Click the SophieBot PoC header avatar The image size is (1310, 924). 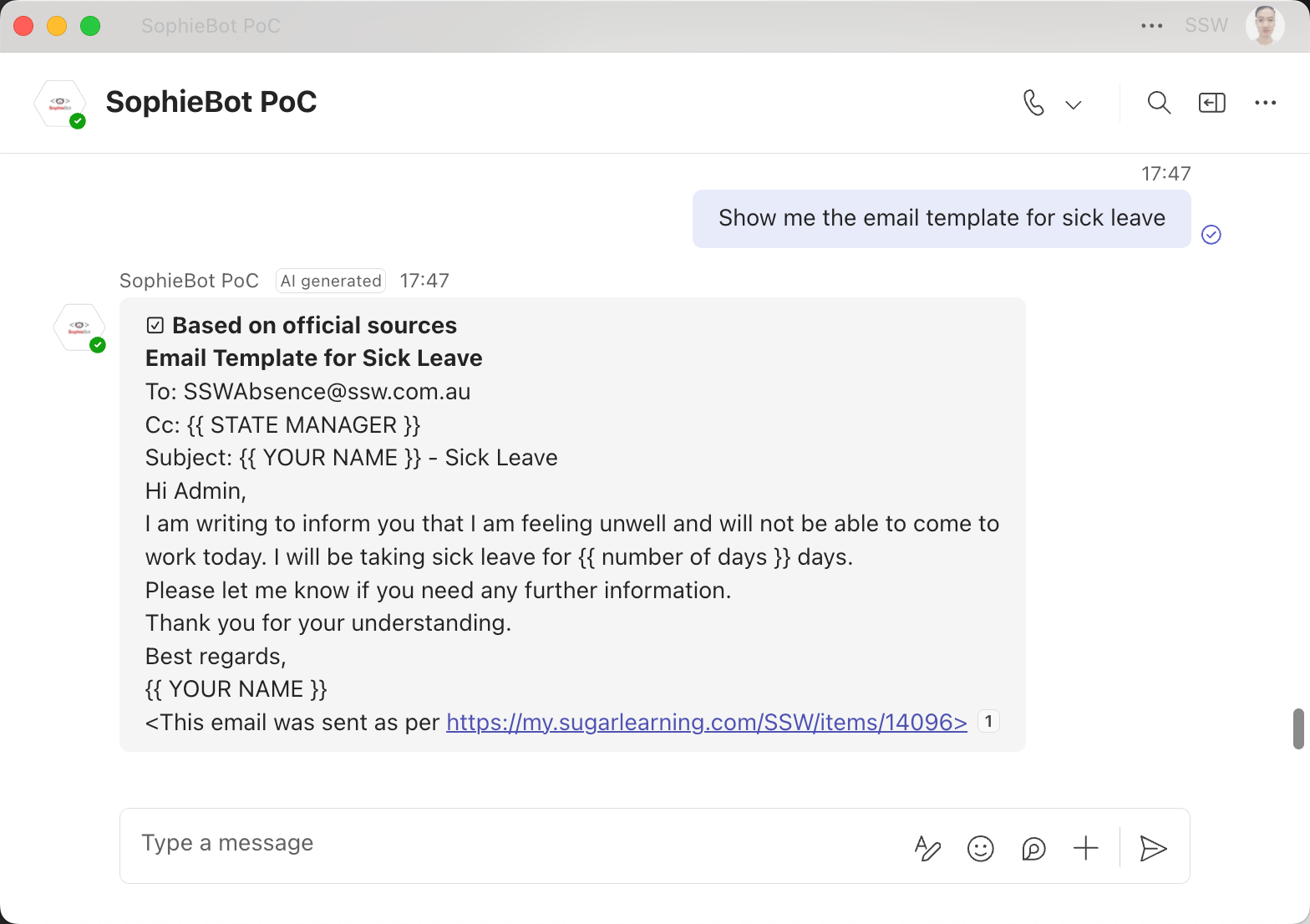tap(60, 104)
